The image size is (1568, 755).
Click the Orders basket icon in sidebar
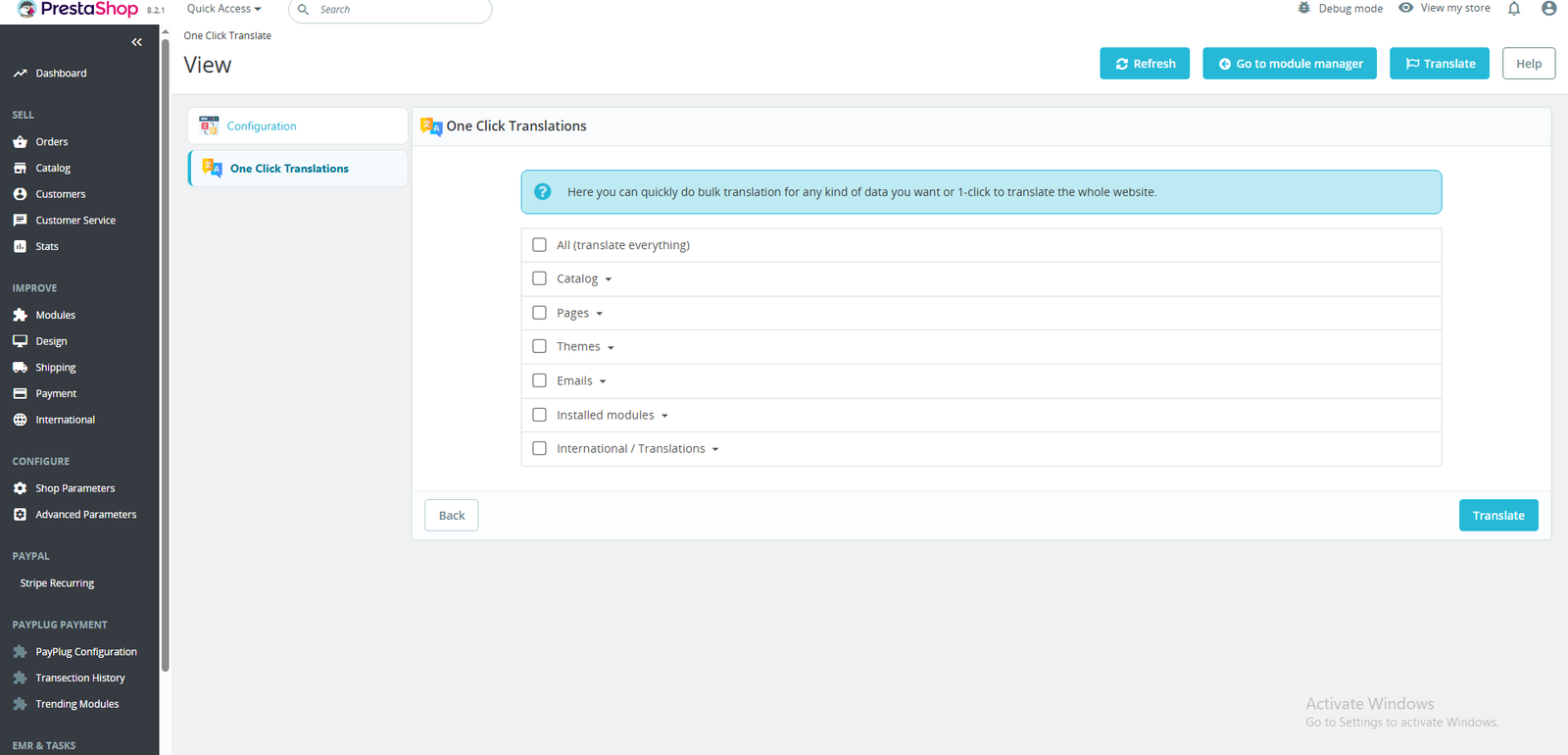[x=20, y=142]
